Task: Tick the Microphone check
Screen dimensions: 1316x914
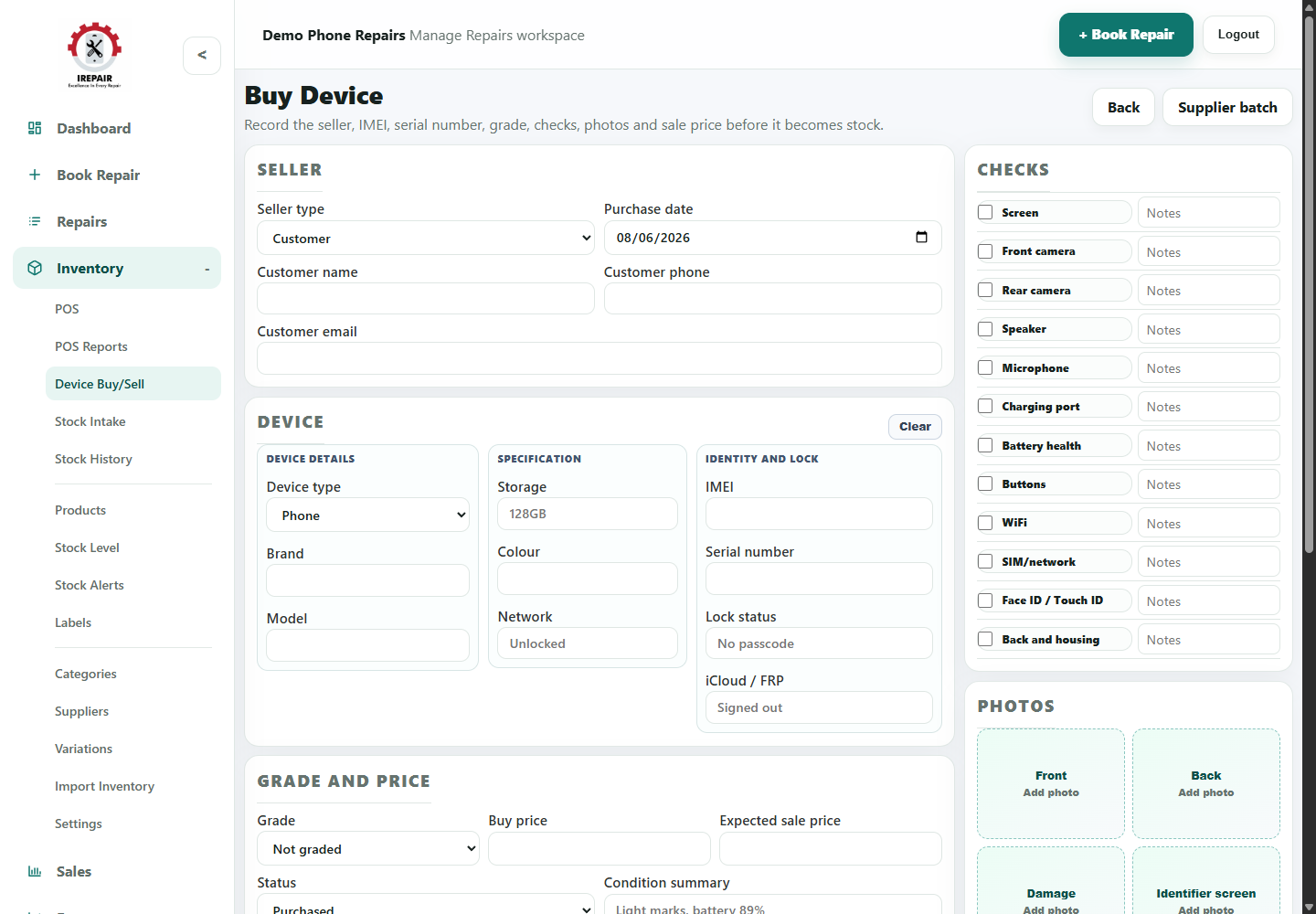Action: click(985, 367)
